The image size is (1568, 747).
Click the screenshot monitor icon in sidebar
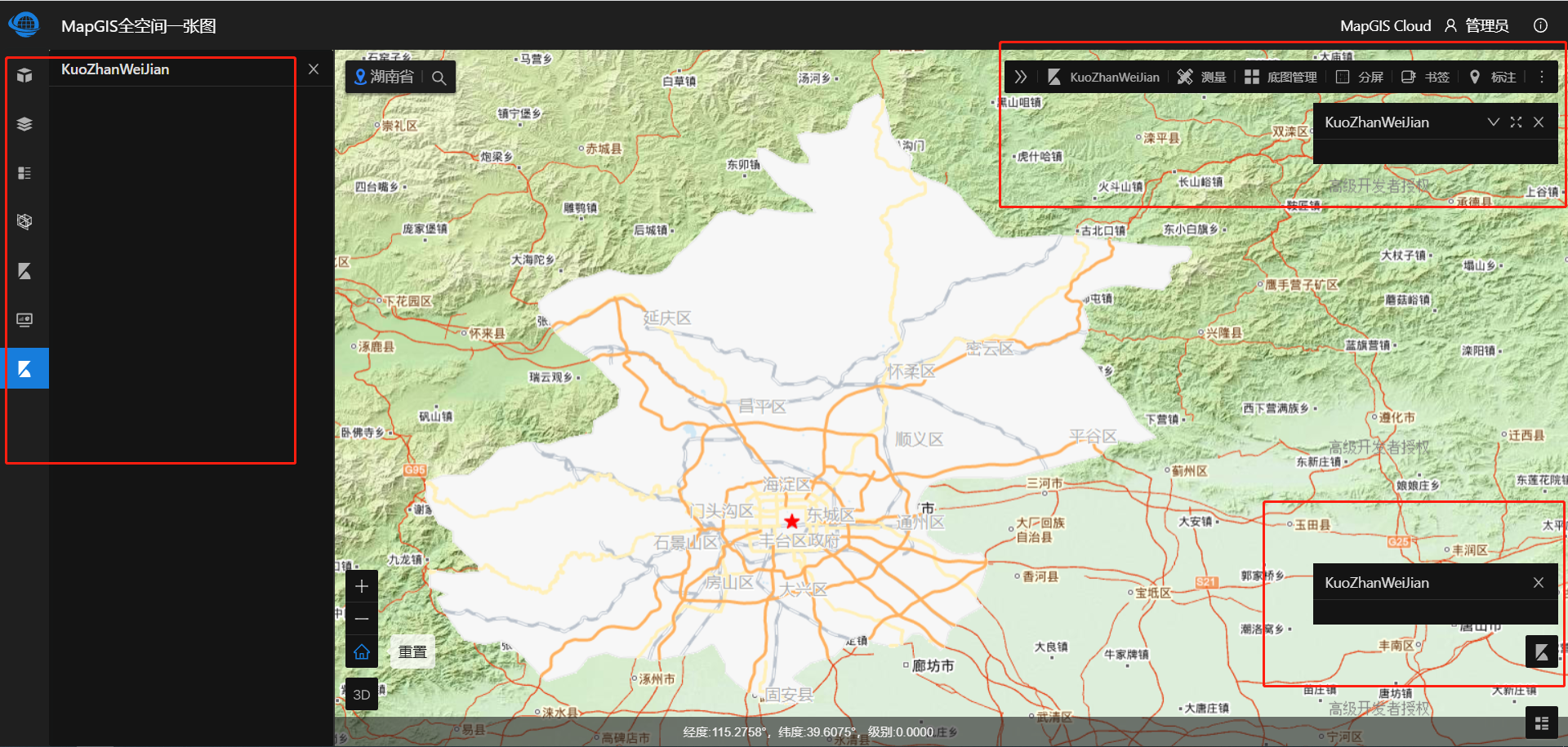tap(24, 319)
